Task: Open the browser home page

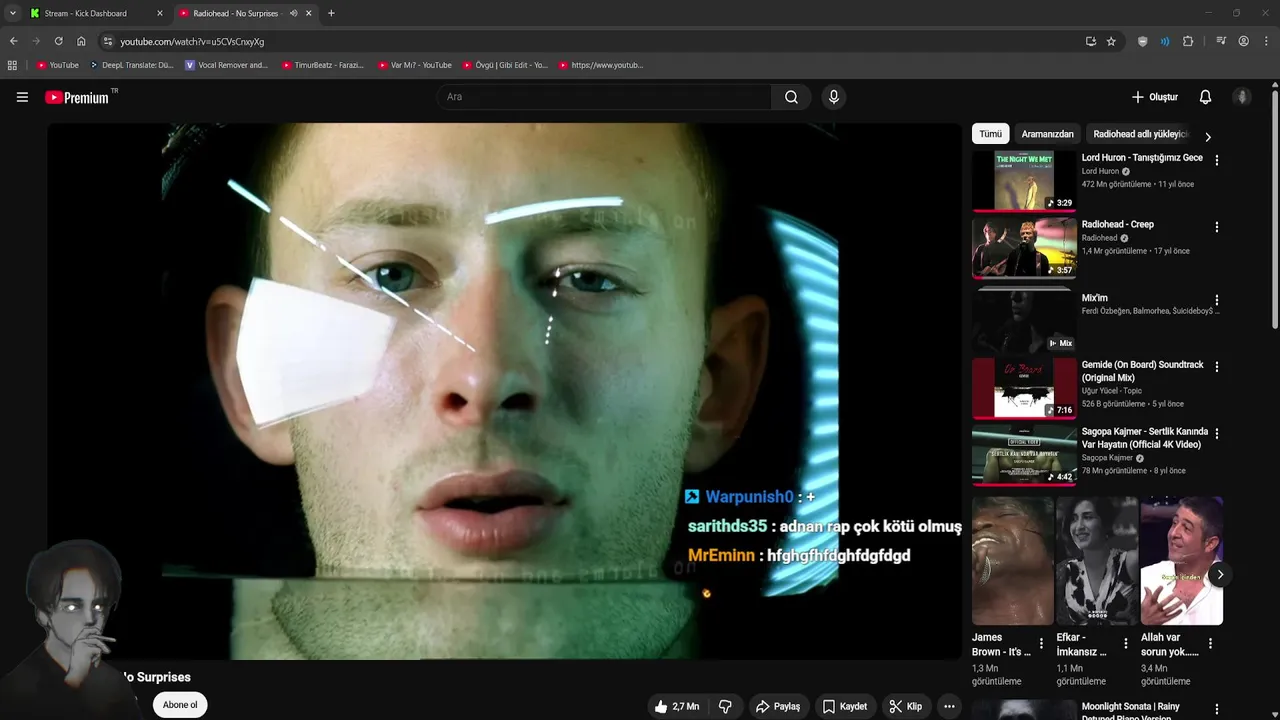Action: point(81,41)
